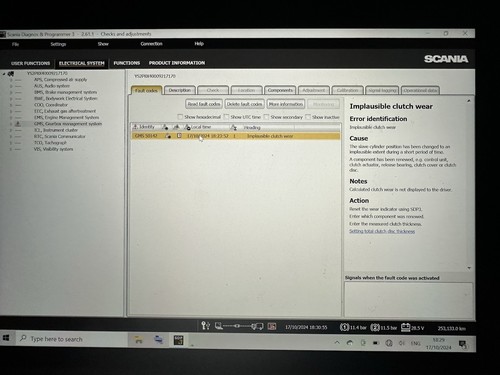
Task: Open SDP3 app from Windows taskbar
Action: 178,340
